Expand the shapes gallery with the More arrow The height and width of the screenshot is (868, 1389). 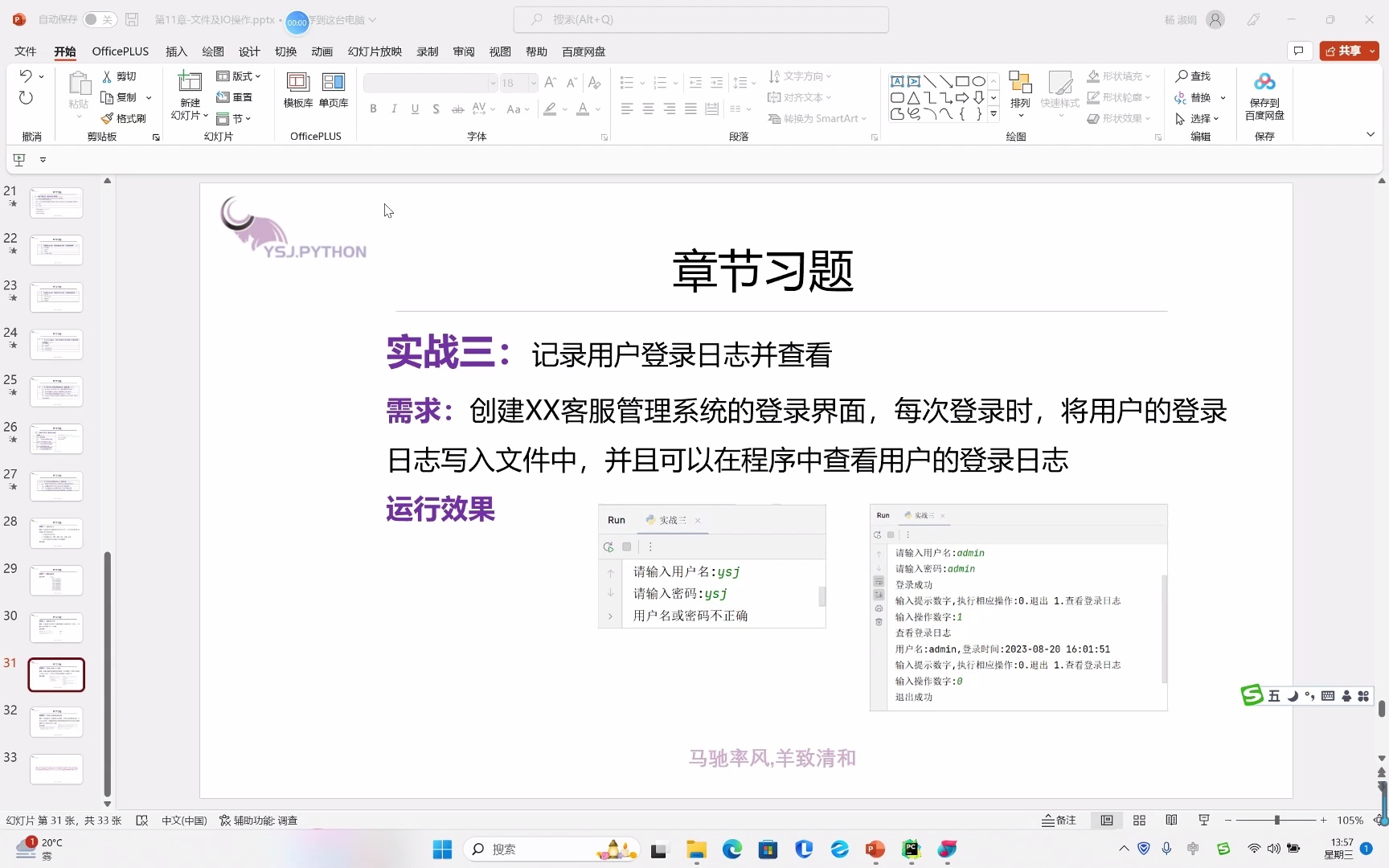click(994, 113)
